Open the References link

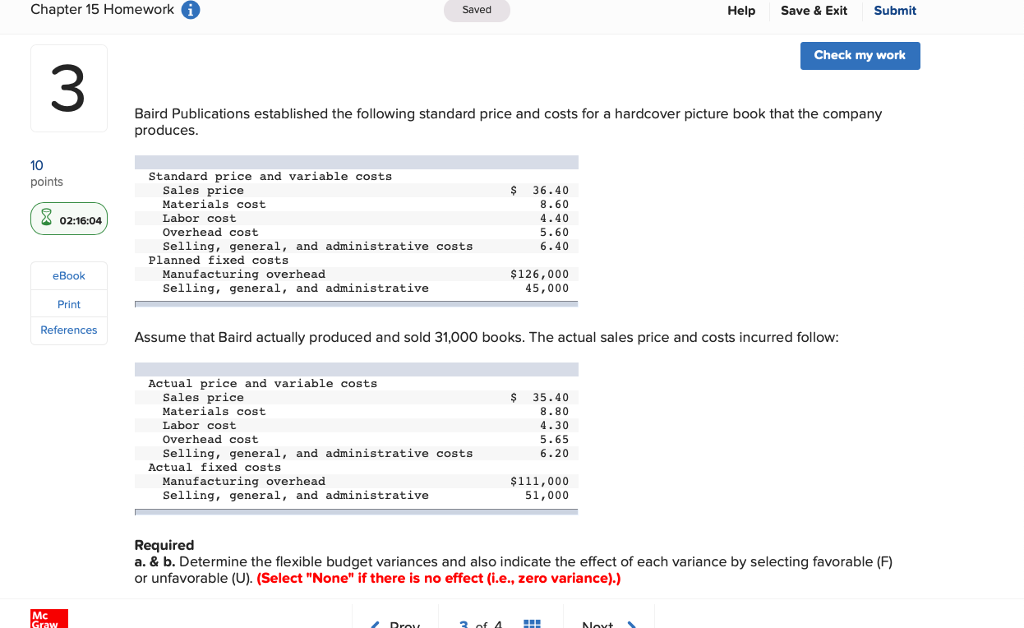coord(68,330)
